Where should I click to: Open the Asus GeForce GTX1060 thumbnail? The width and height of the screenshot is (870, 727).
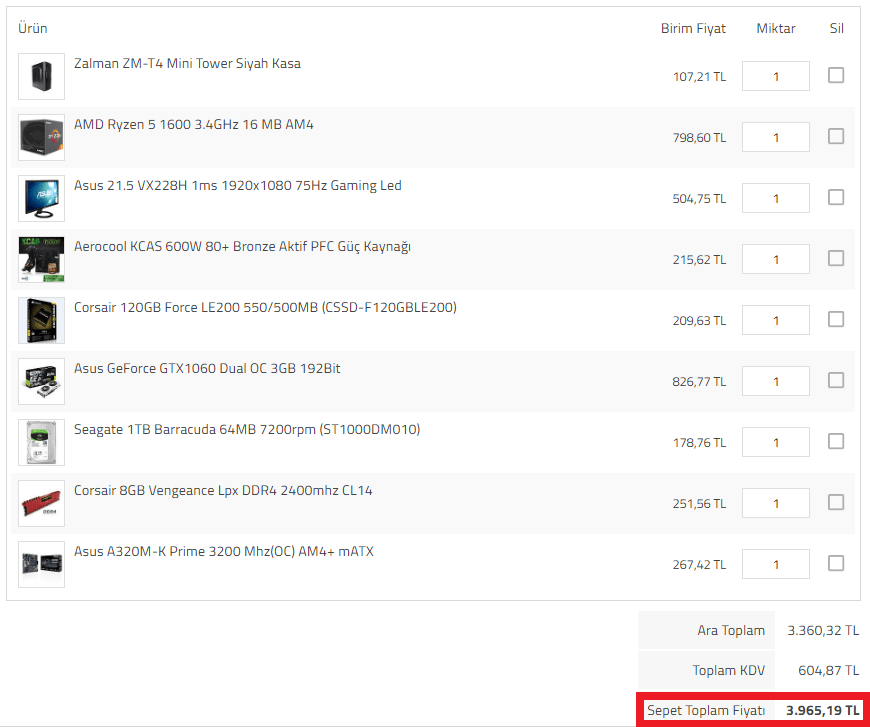tap(41, 382)
